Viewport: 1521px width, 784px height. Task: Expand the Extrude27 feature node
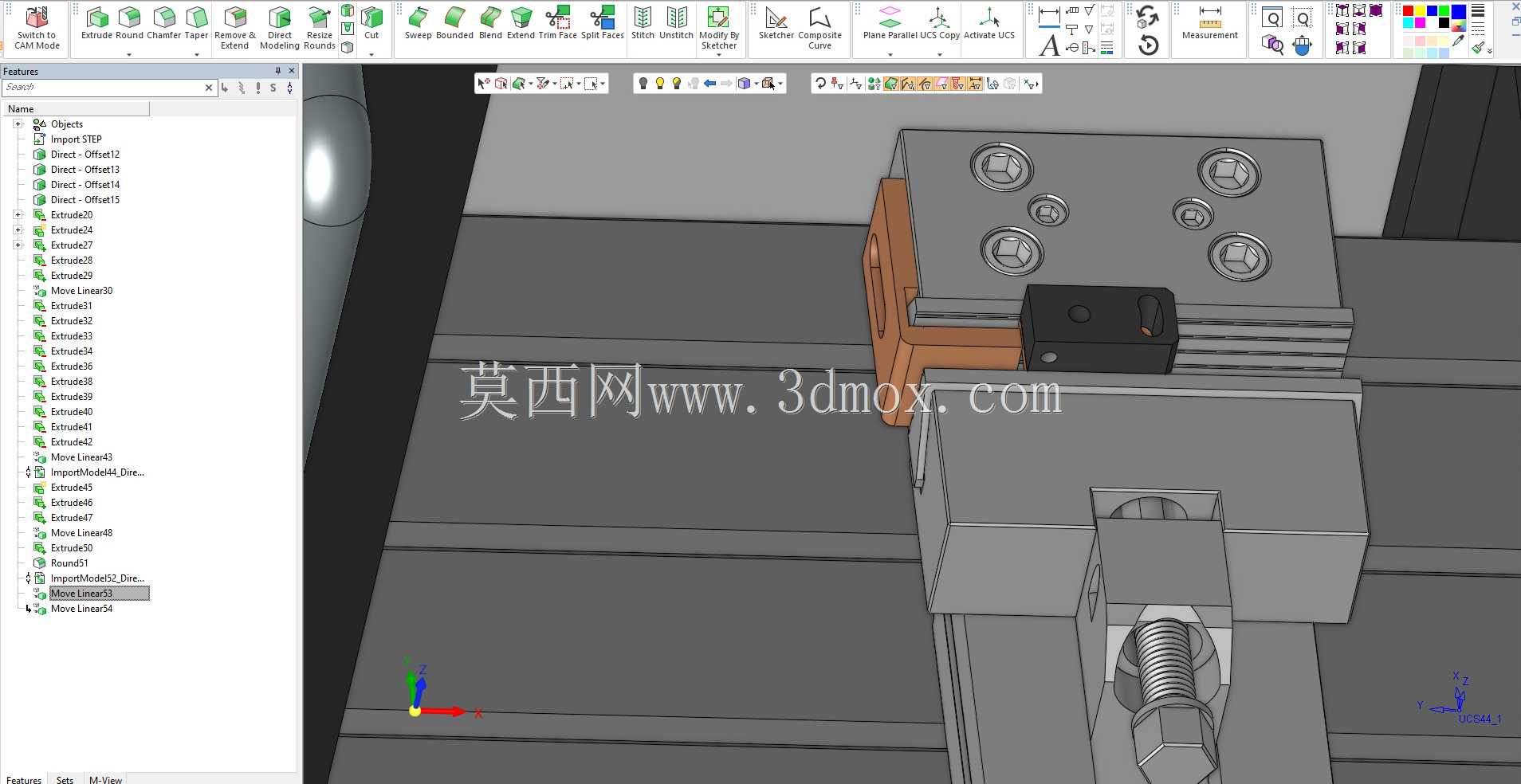tap(18, 245)
